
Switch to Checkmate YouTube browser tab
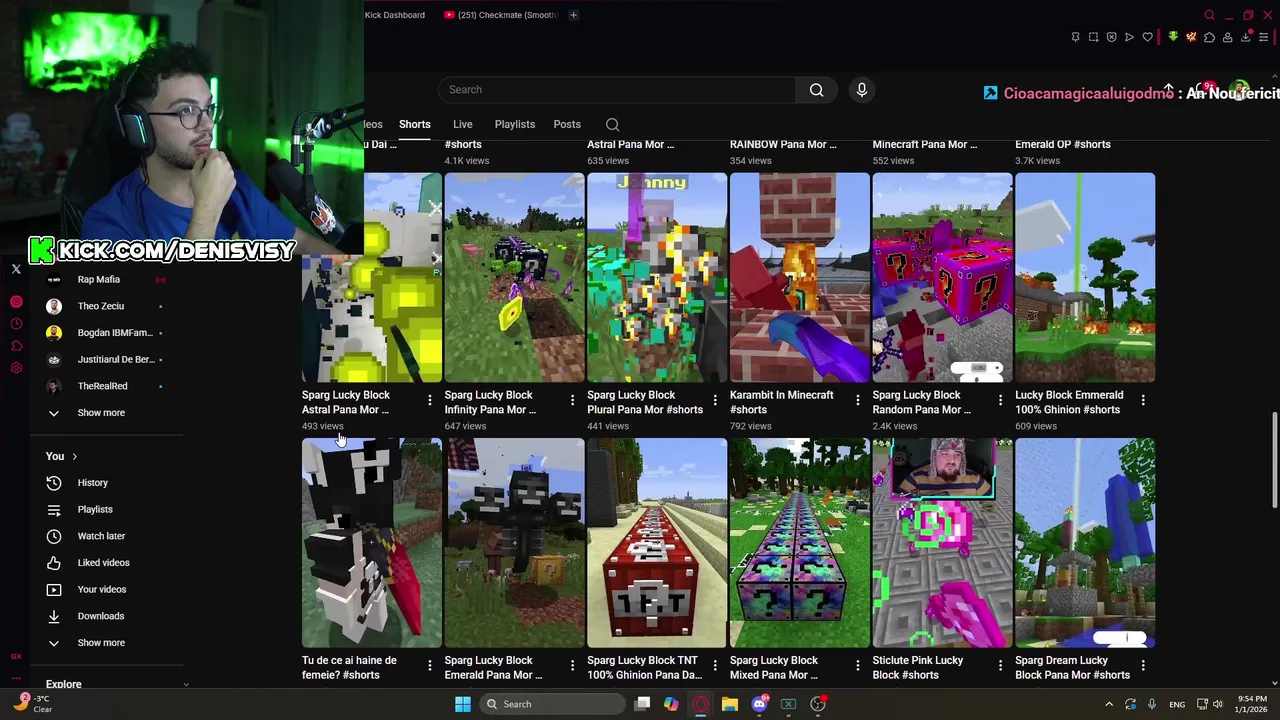click(x=500, y=15)
